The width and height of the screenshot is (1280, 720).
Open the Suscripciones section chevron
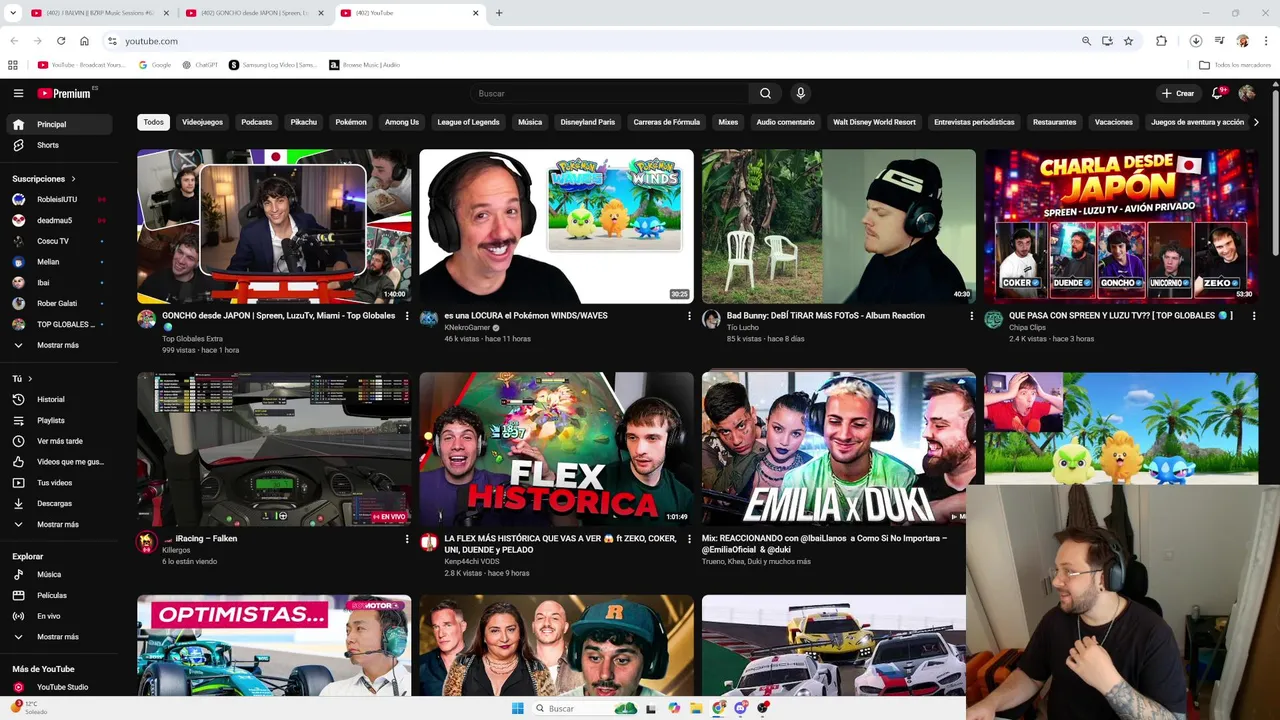coord(73,179)
